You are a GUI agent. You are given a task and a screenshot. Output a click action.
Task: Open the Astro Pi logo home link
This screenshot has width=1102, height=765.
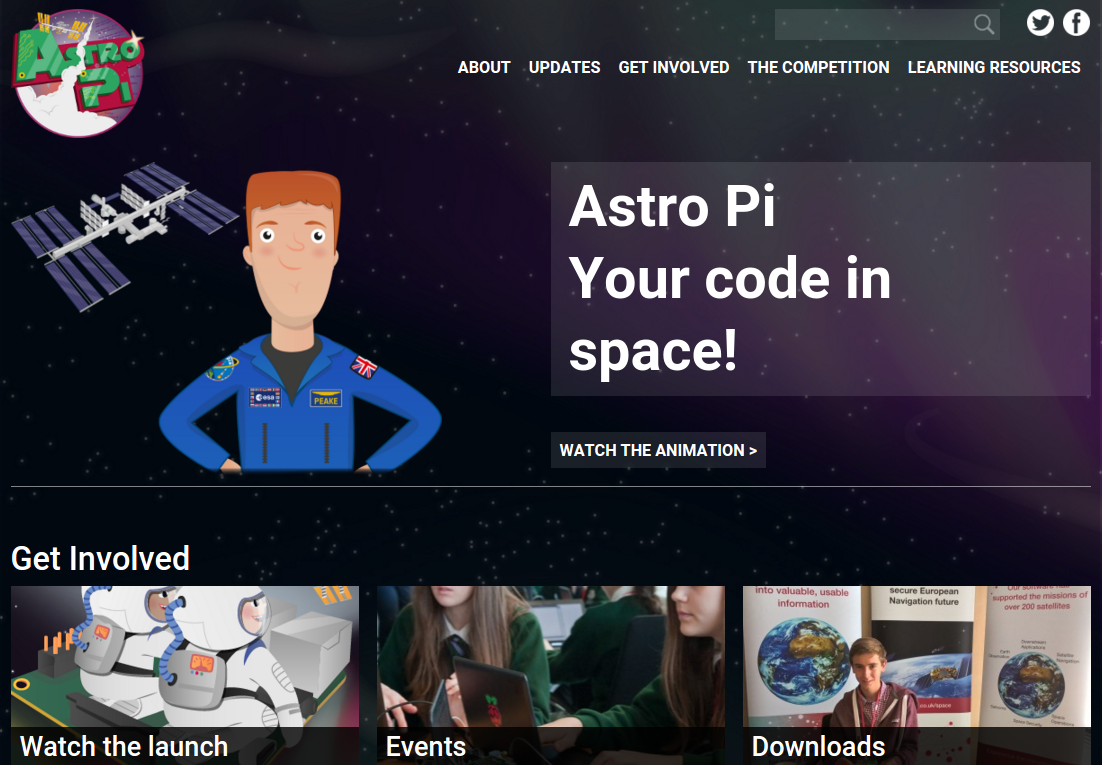point(78,72)
